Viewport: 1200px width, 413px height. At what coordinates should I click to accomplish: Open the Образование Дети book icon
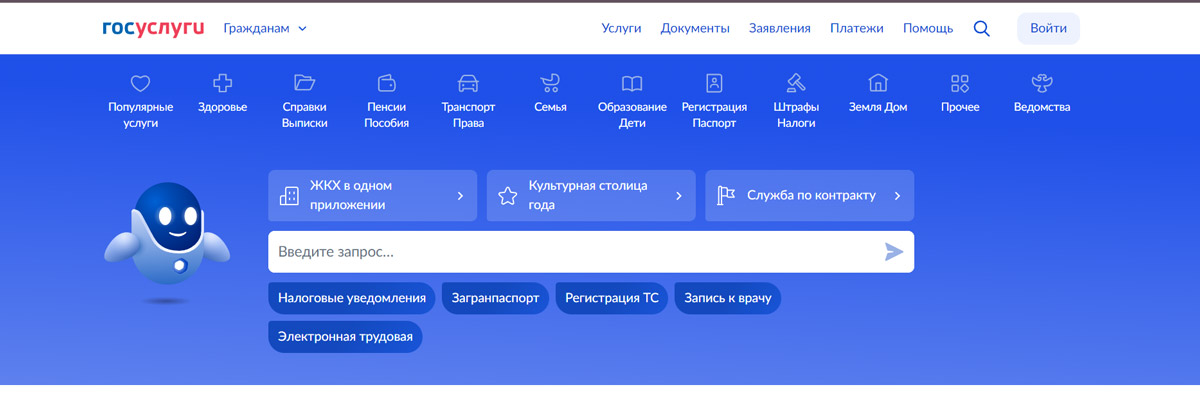(632, 83)
